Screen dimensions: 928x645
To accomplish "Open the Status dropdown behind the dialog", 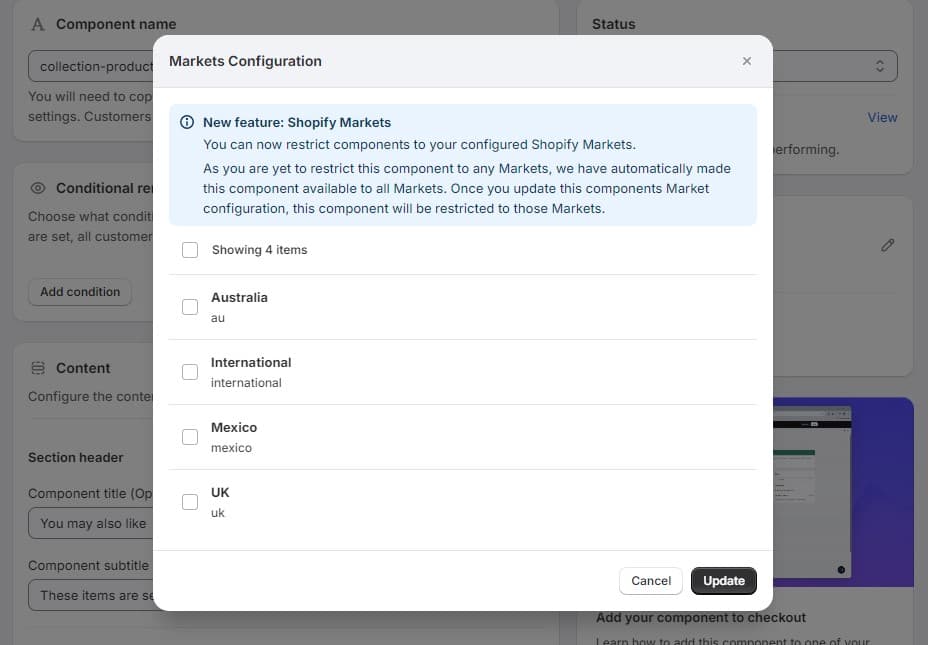I will tap(835, 66).
